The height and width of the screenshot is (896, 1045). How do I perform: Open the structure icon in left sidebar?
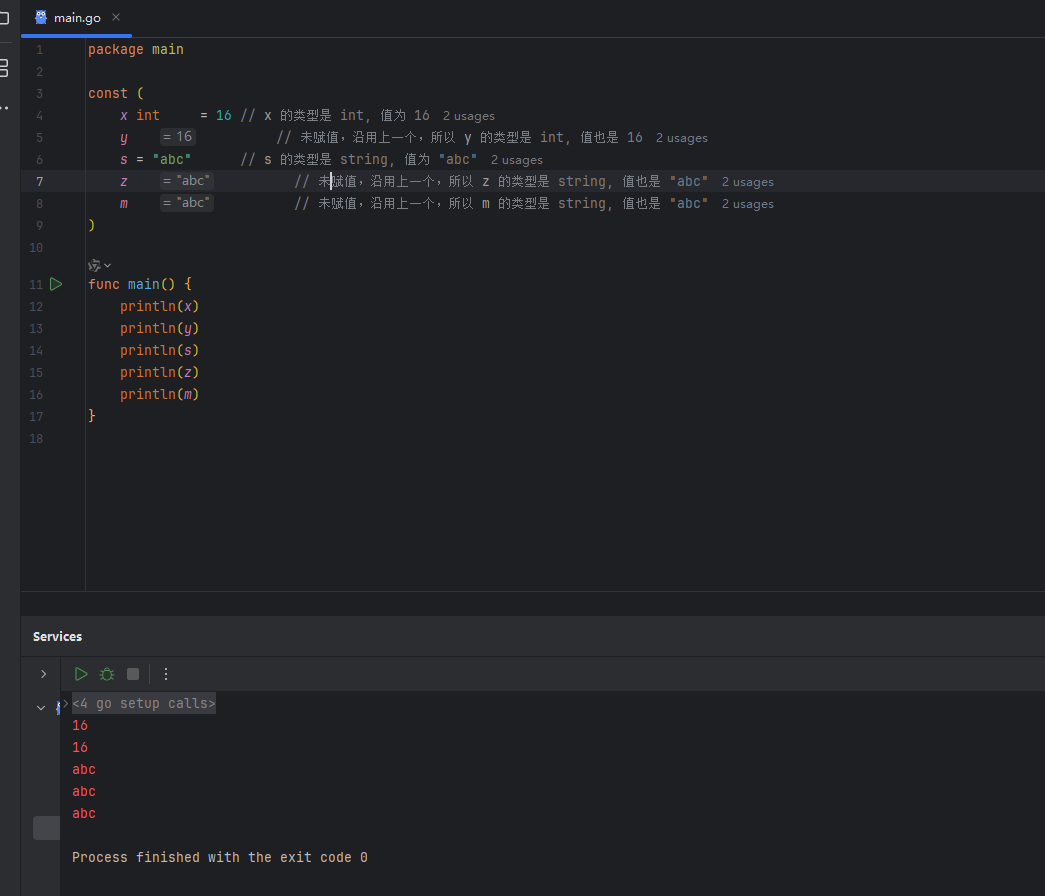coord(5,67)
